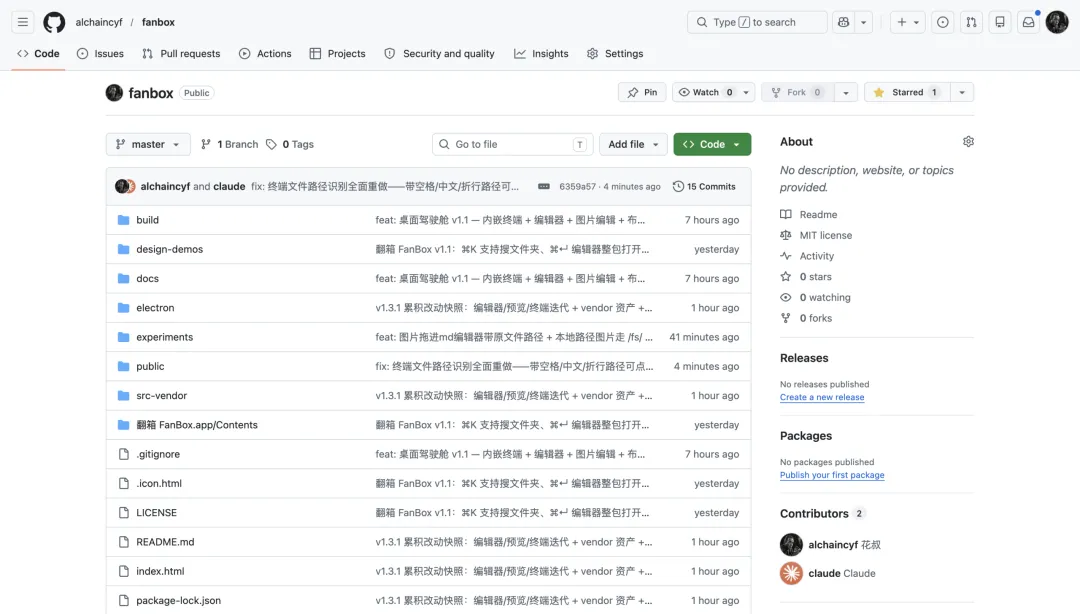1080x614 pixels.
Task: Open the repositories icon in top header
Action: (x=999, y=22)
